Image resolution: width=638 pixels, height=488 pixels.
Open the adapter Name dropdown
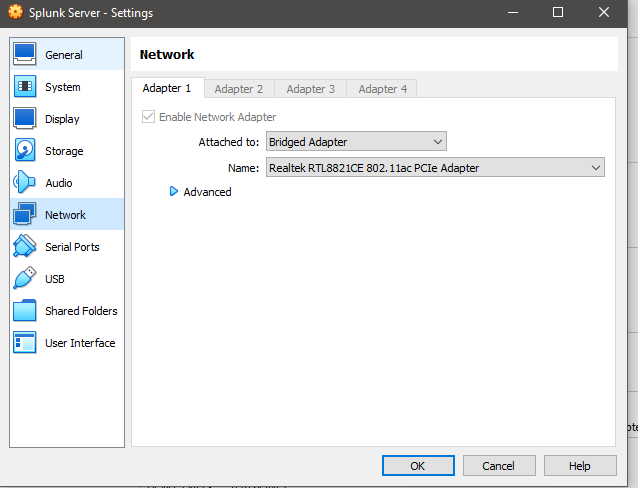click(435, 168)
